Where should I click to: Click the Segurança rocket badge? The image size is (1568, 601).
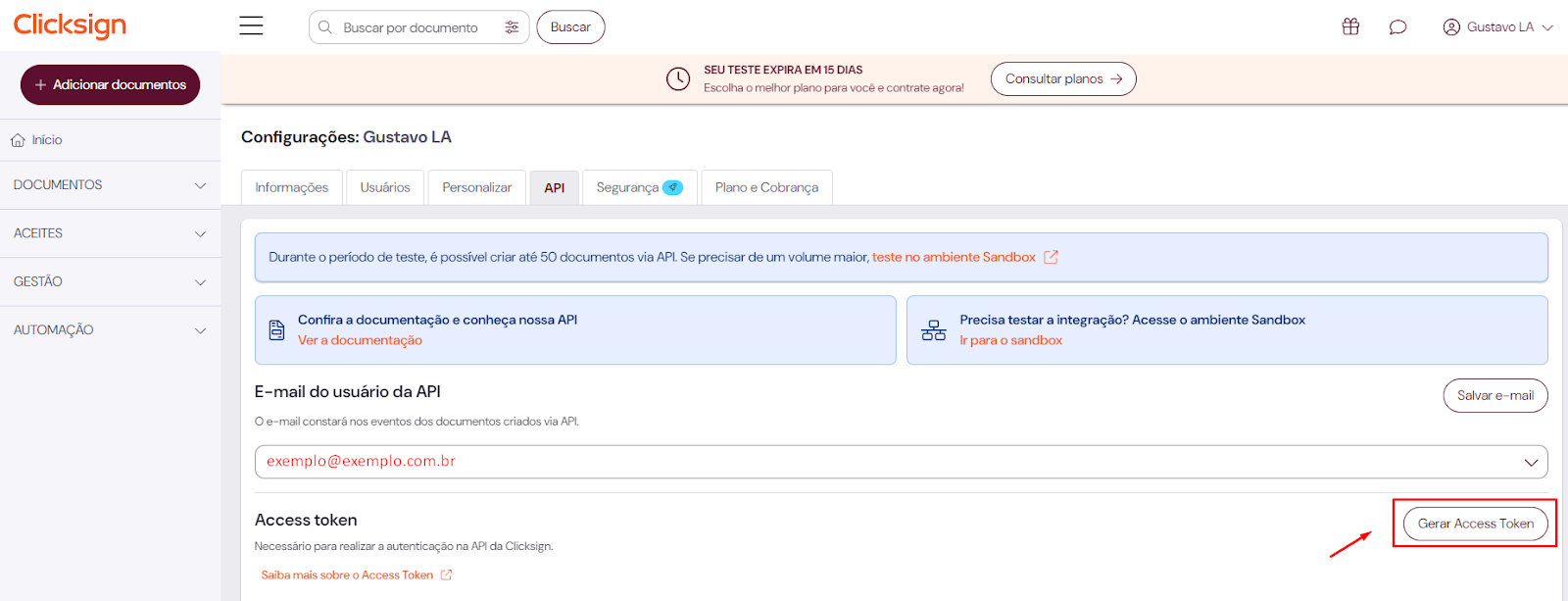[673, 187]
